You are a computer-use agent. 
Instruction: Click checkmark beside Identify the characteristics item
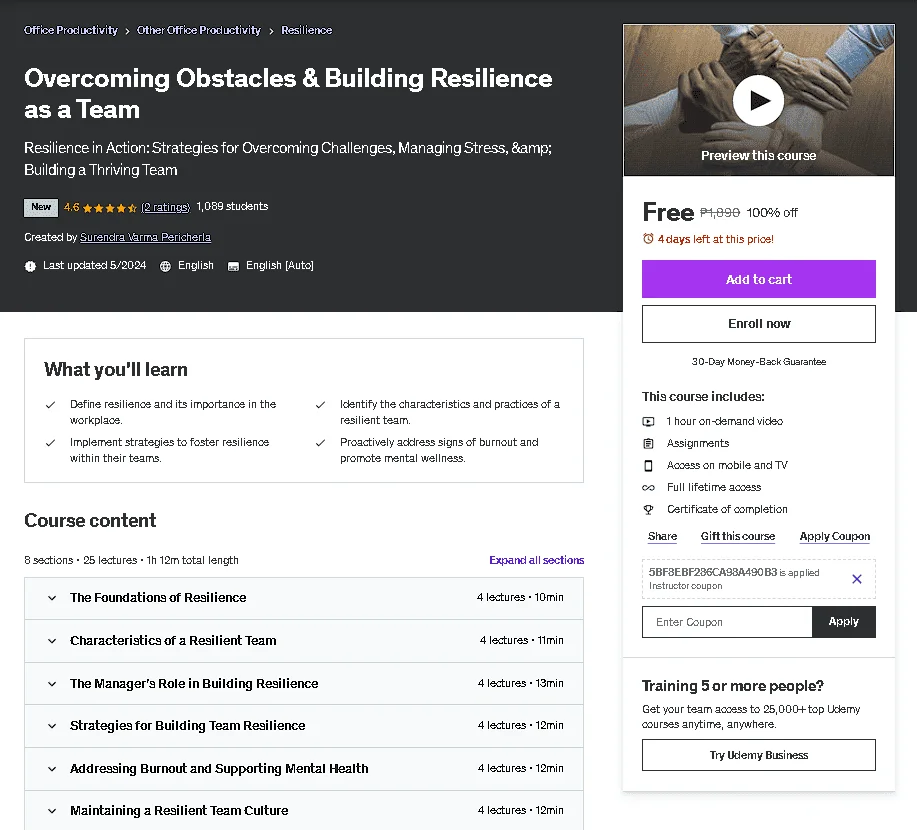point(320,405)
